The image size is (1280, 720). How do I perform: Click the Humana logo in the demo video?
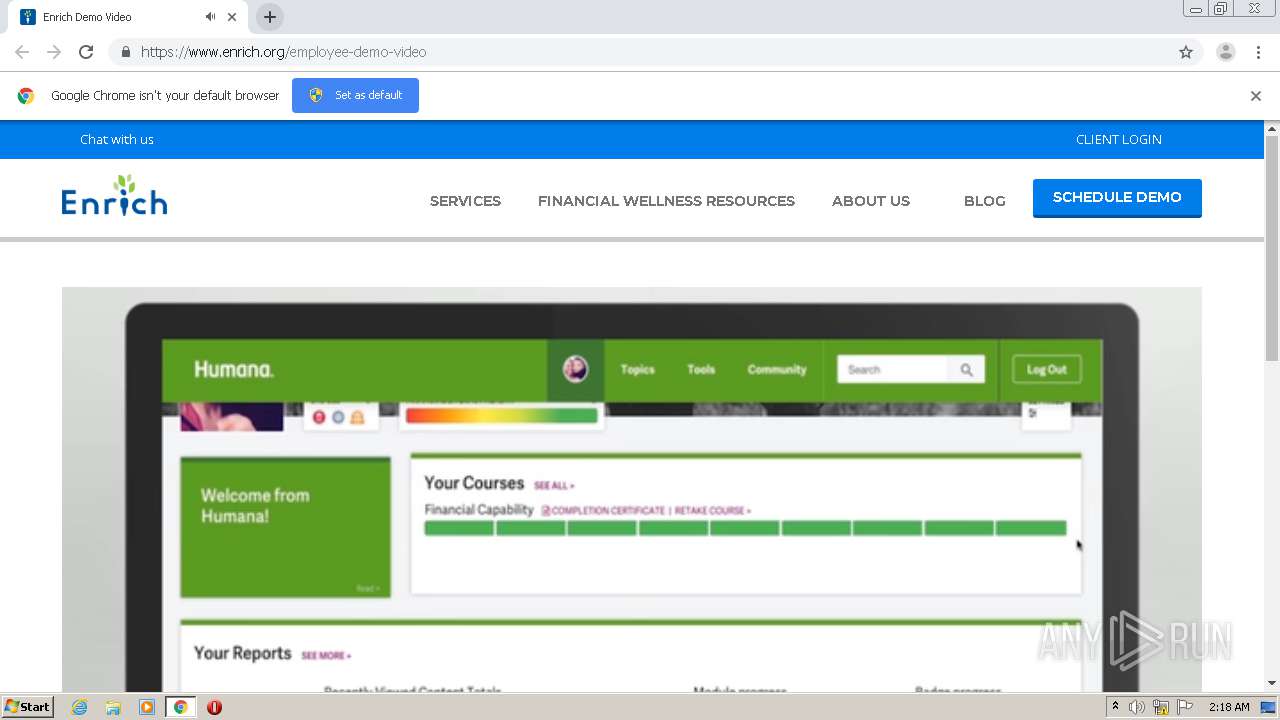pos(234,370)
